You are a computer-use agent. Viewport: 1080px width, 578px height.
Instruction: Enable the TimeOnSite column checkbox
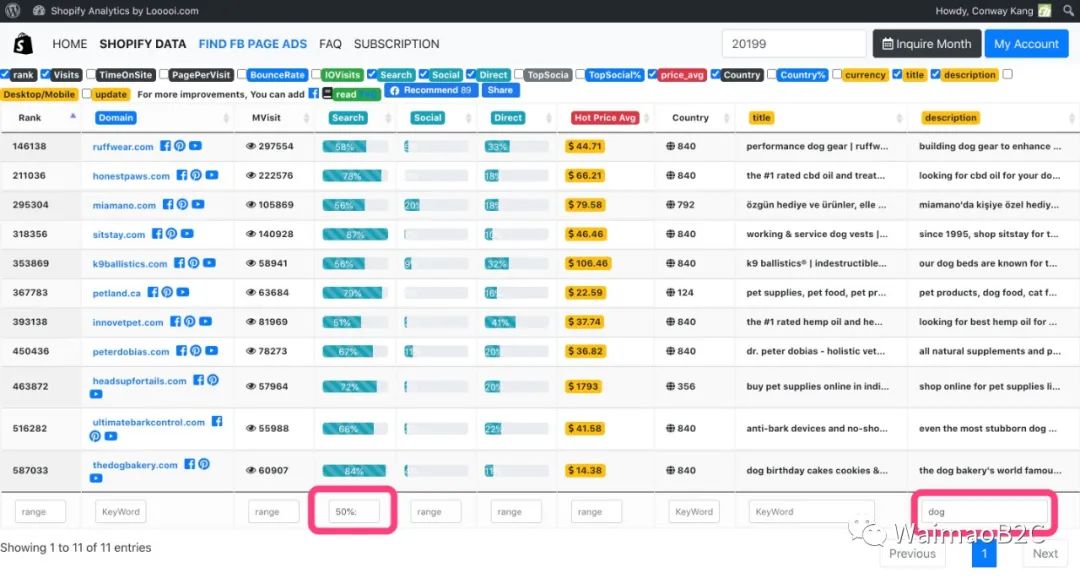point(92,74)
